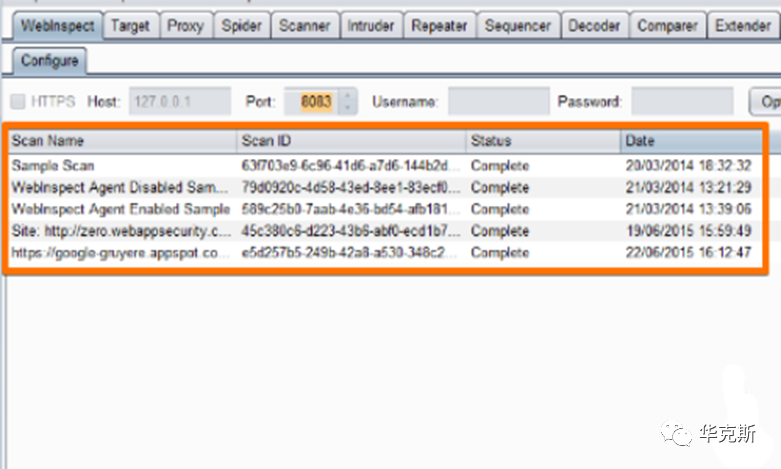Viewport: 781px width, 469px height.
Task: Click into the Password field
Action: [x=682, y=101]
